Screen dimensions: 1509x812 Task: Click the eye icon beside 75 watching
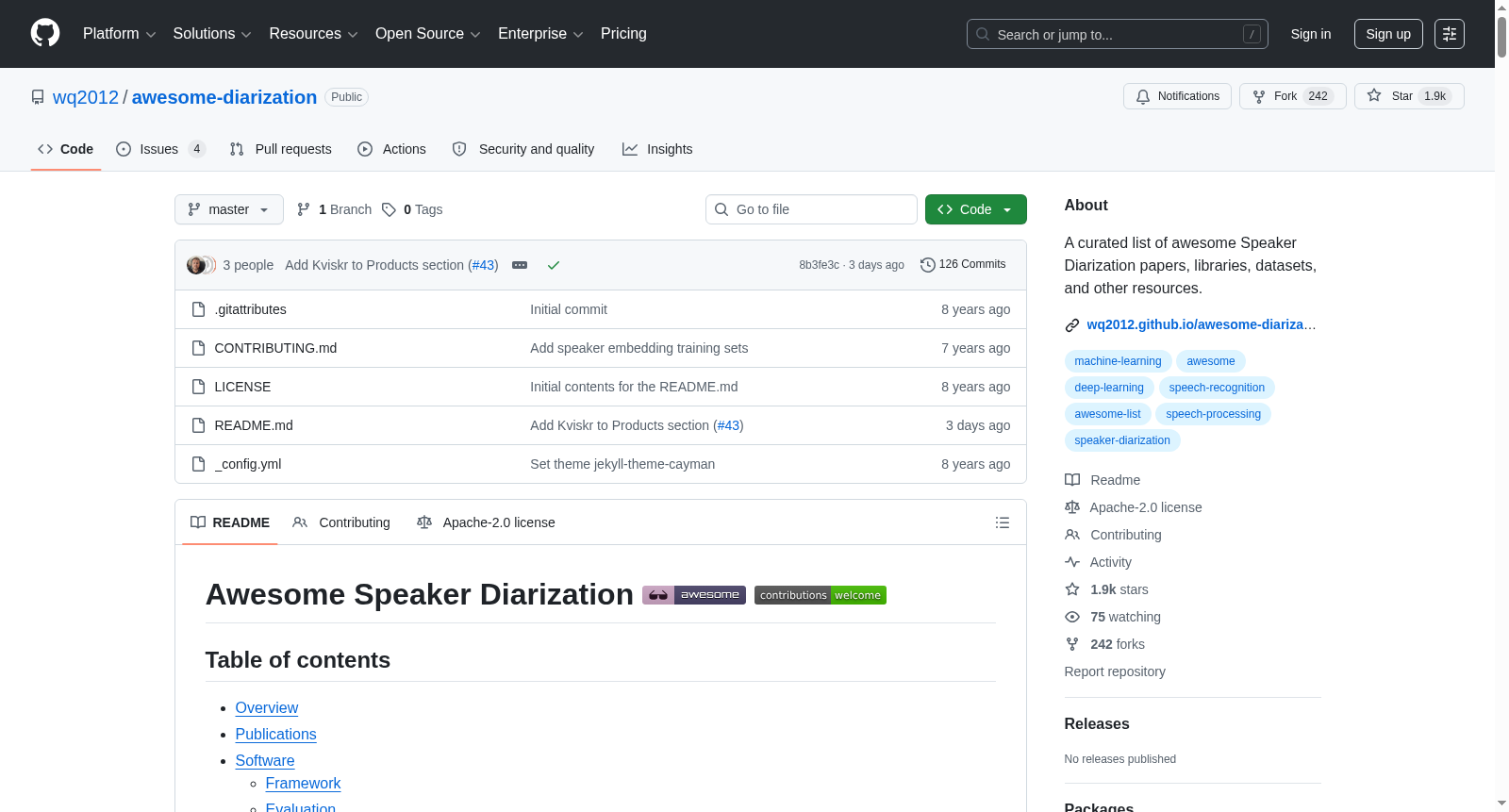point(1072,617)
